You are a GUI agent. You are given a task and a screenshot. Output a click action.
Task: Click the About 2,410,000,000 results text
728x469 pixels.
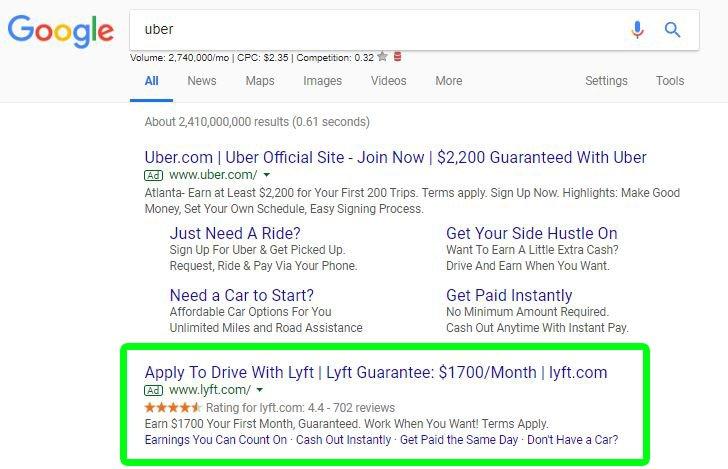(x=257, y=122)
